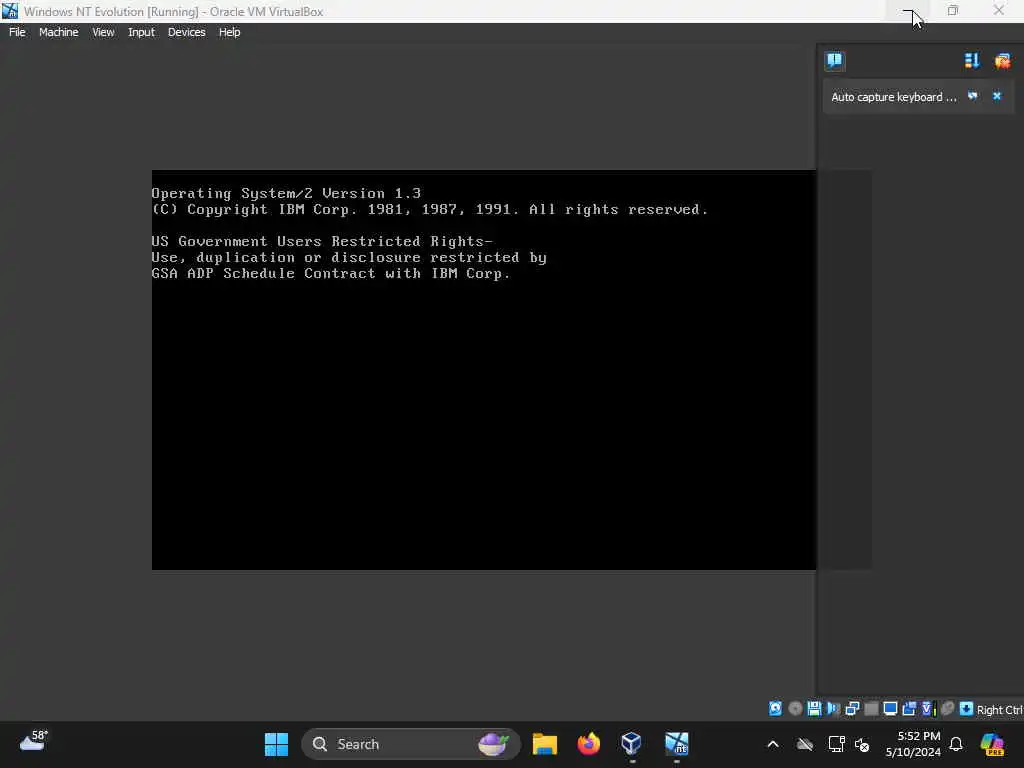Open the Windows Start menu
The height and width of the screenshot is (768, 1024).
(x=276, y=744)
